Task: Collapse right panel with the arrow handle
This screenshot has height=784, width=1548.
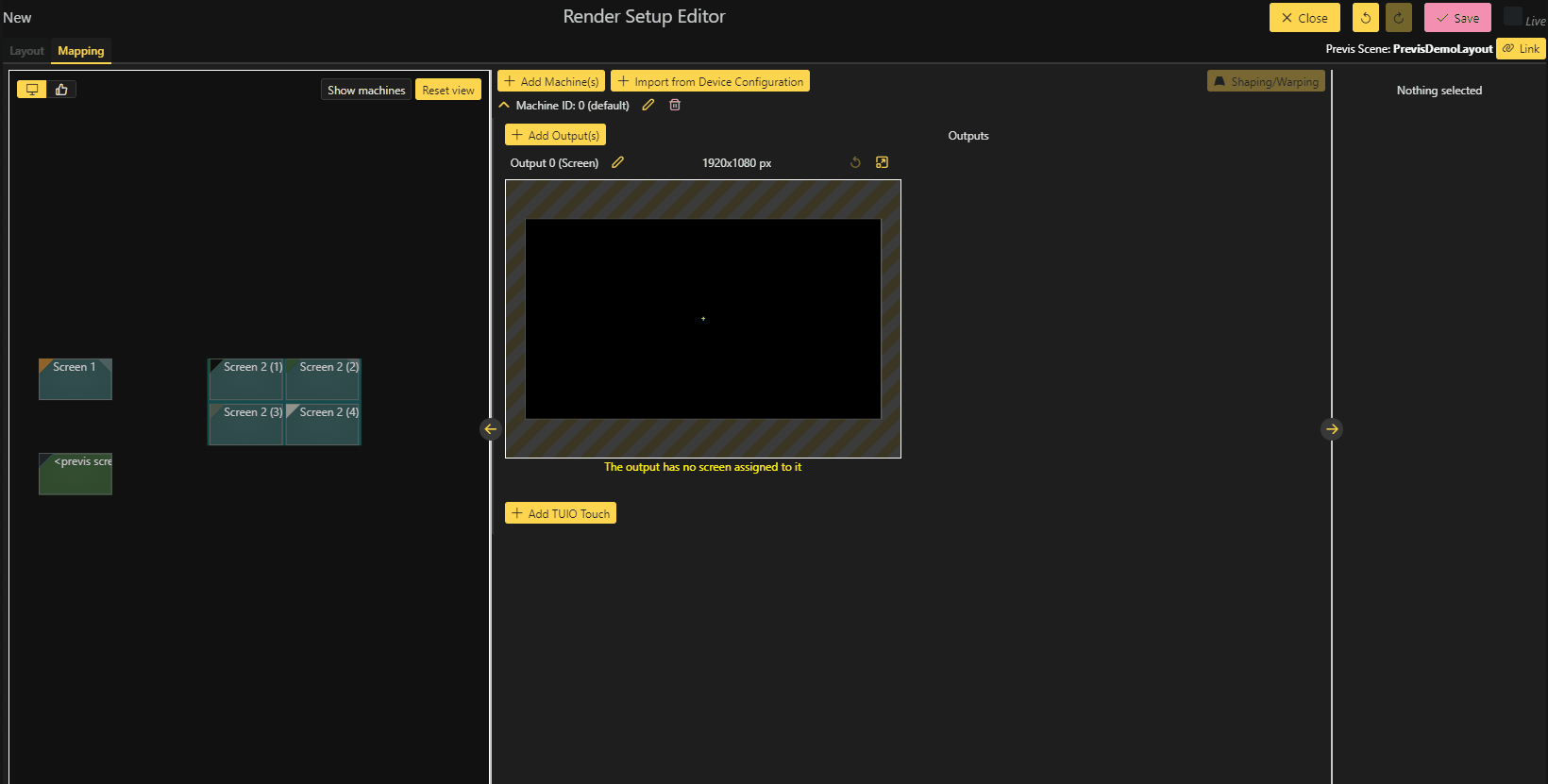Action: point(1331,429)
